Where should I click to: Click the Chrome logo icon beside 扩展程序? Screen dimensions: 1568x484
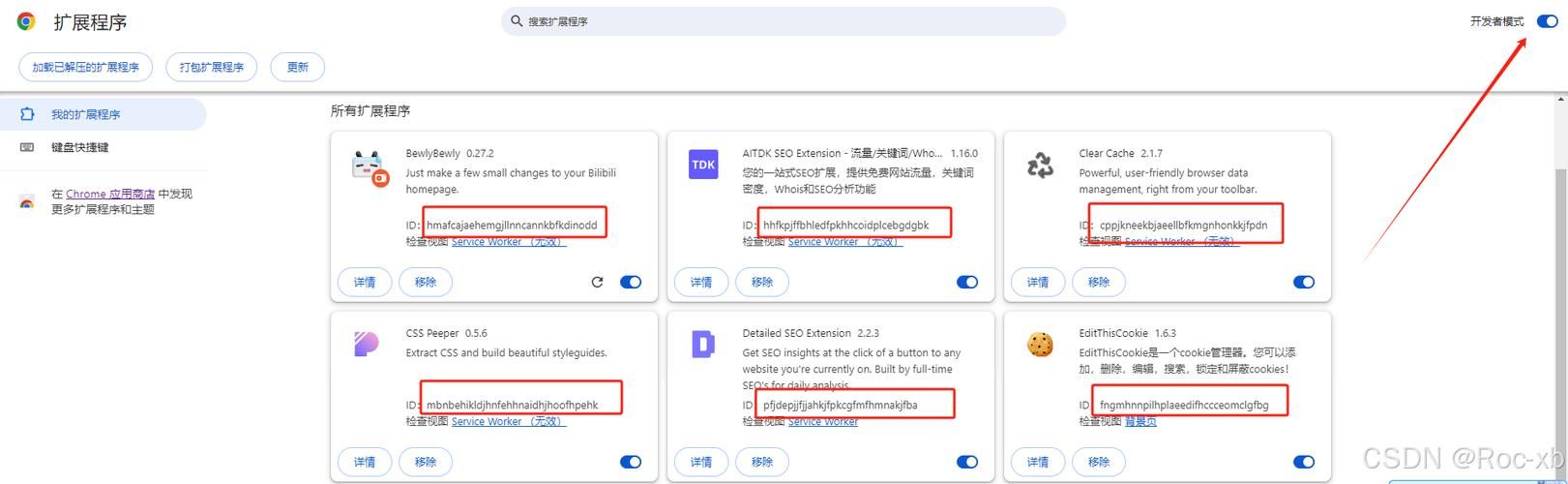[x=26, y=21]
